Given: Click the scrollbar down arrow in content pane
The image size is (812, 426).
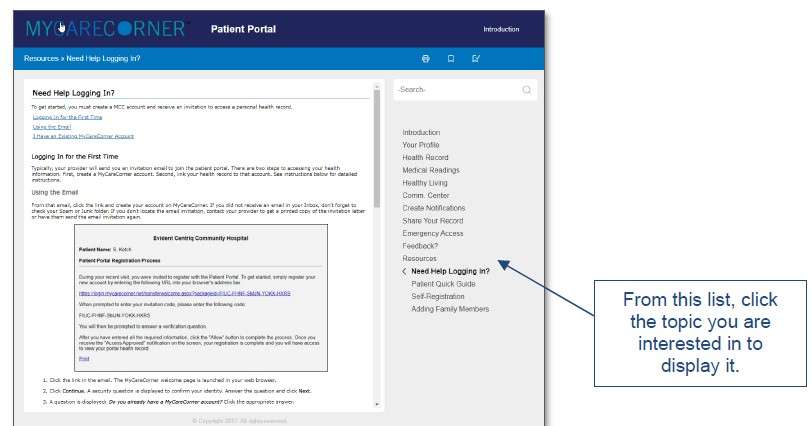Looking at the screenshot, I should (376, 404).
